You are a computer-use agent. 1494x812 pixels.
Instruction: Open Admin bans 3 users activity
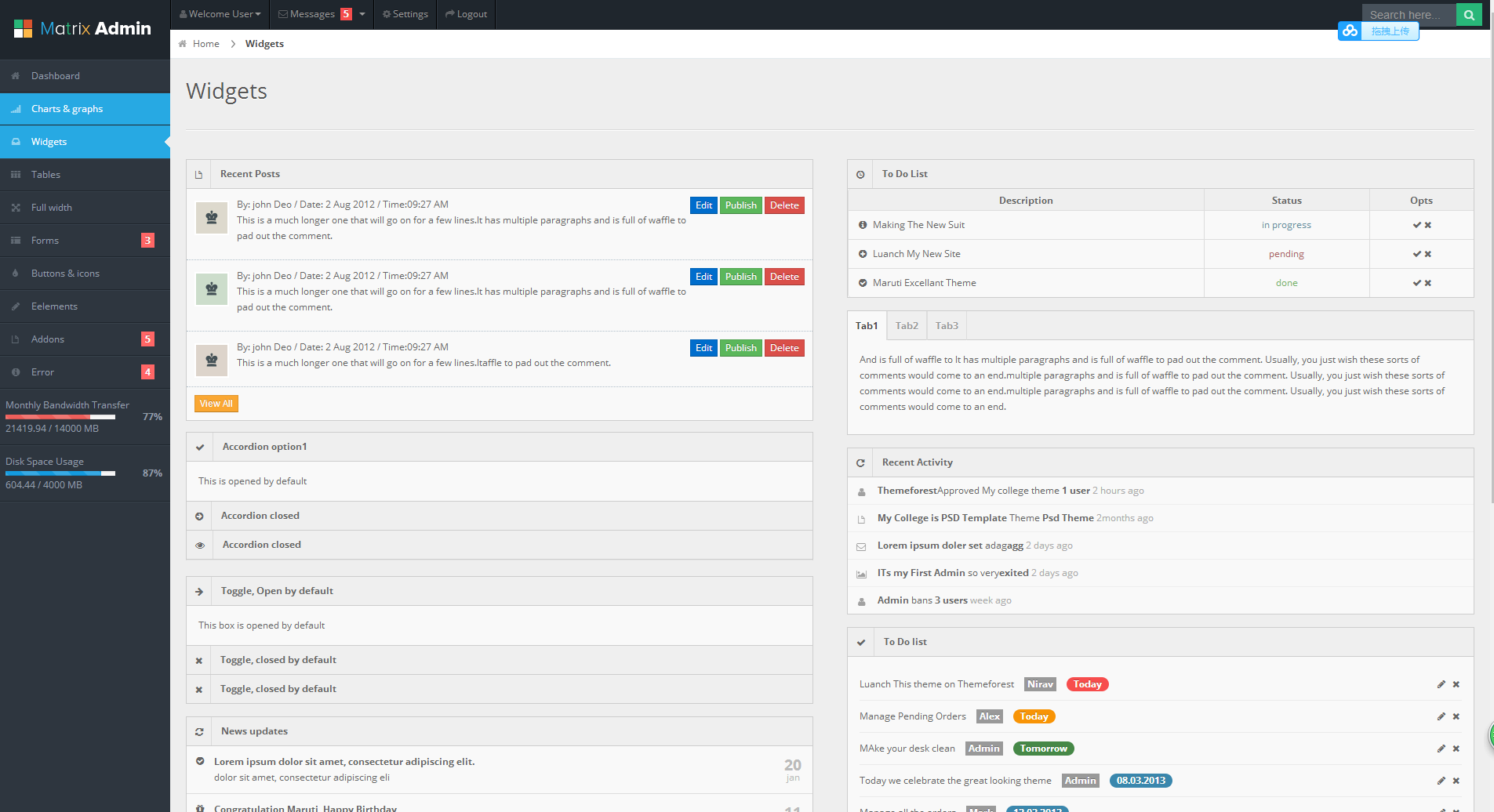[x=1160, y=600]
